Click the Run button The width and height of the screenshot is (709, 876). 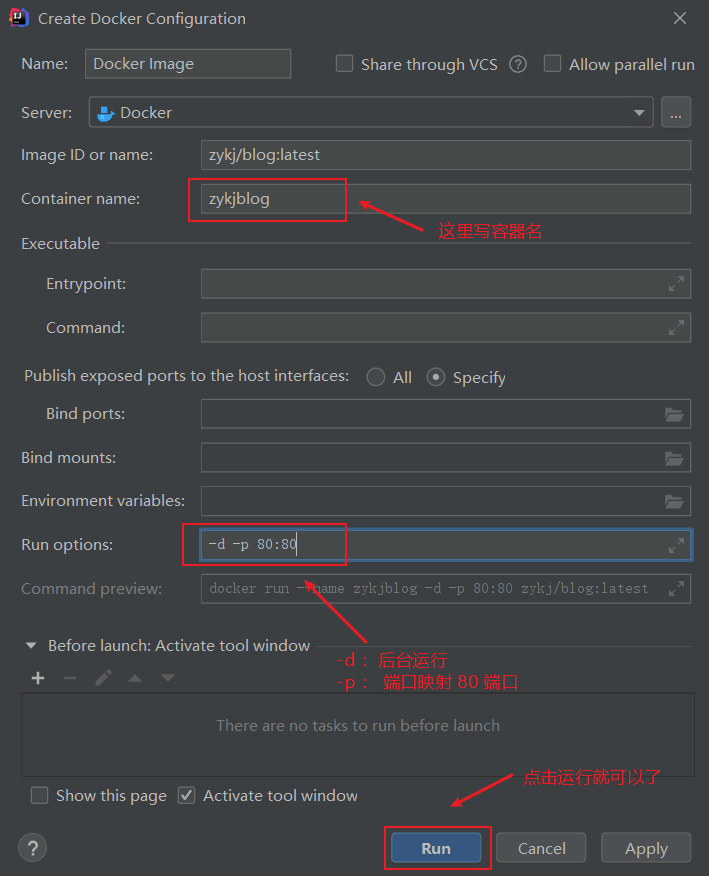(x=436, y=848)
